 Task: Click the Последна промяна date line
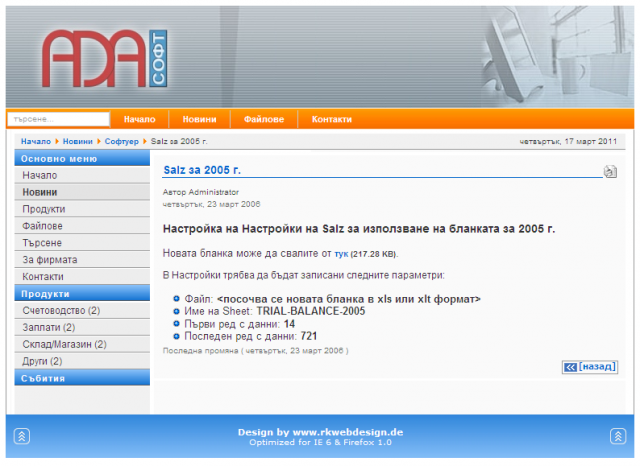(256, 351)
